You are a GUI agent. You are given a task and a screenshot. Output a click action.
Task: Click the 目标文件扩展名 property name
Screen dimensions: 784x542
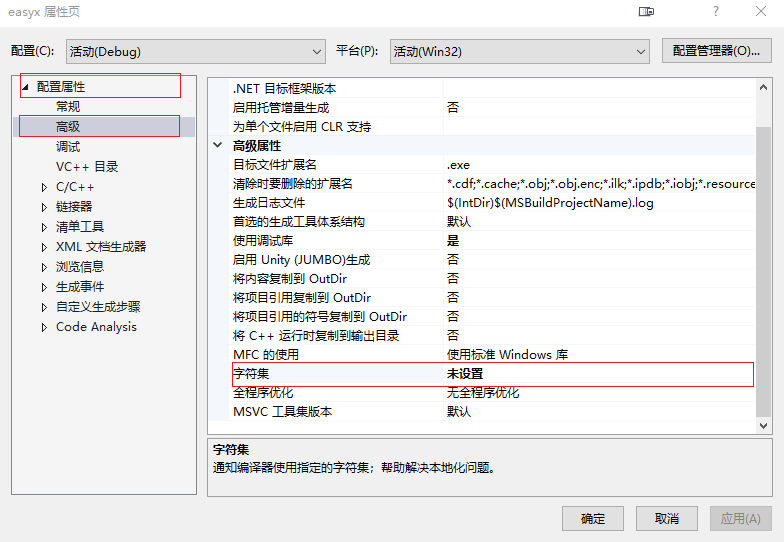click(274, 164)
